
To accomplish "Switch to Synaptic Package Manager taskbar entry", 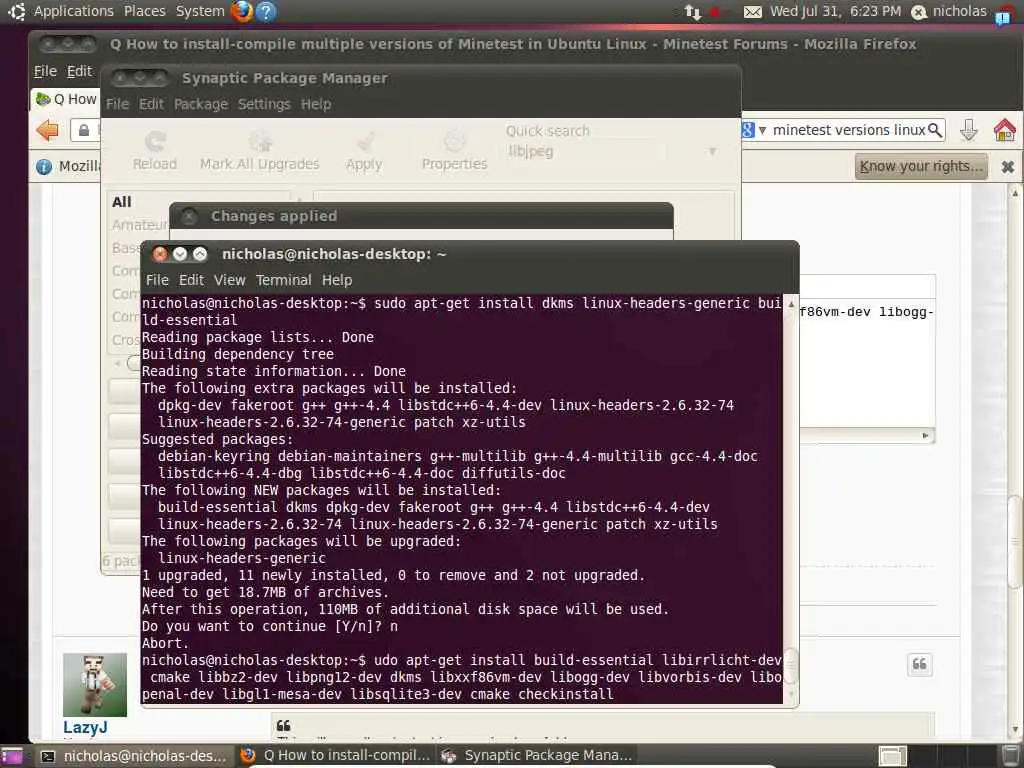I will coord(537,756).
